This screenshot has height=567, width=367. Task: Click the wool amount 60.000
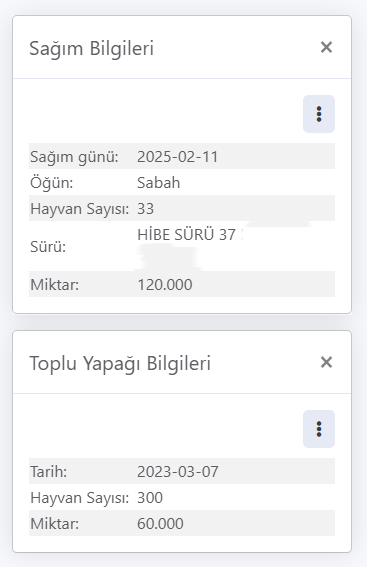(x=160, y=524)
